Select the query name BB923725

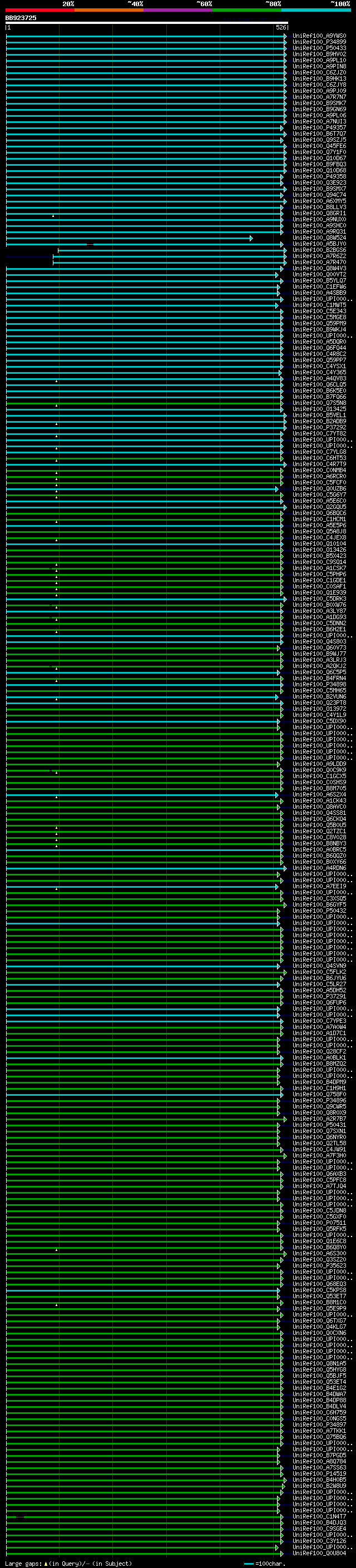click(21, 18)
